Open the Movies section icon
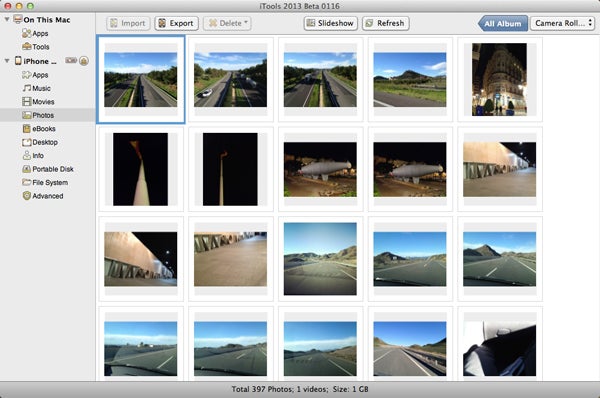600x398 pixels. pyautogui.click(x=26, y=102)
